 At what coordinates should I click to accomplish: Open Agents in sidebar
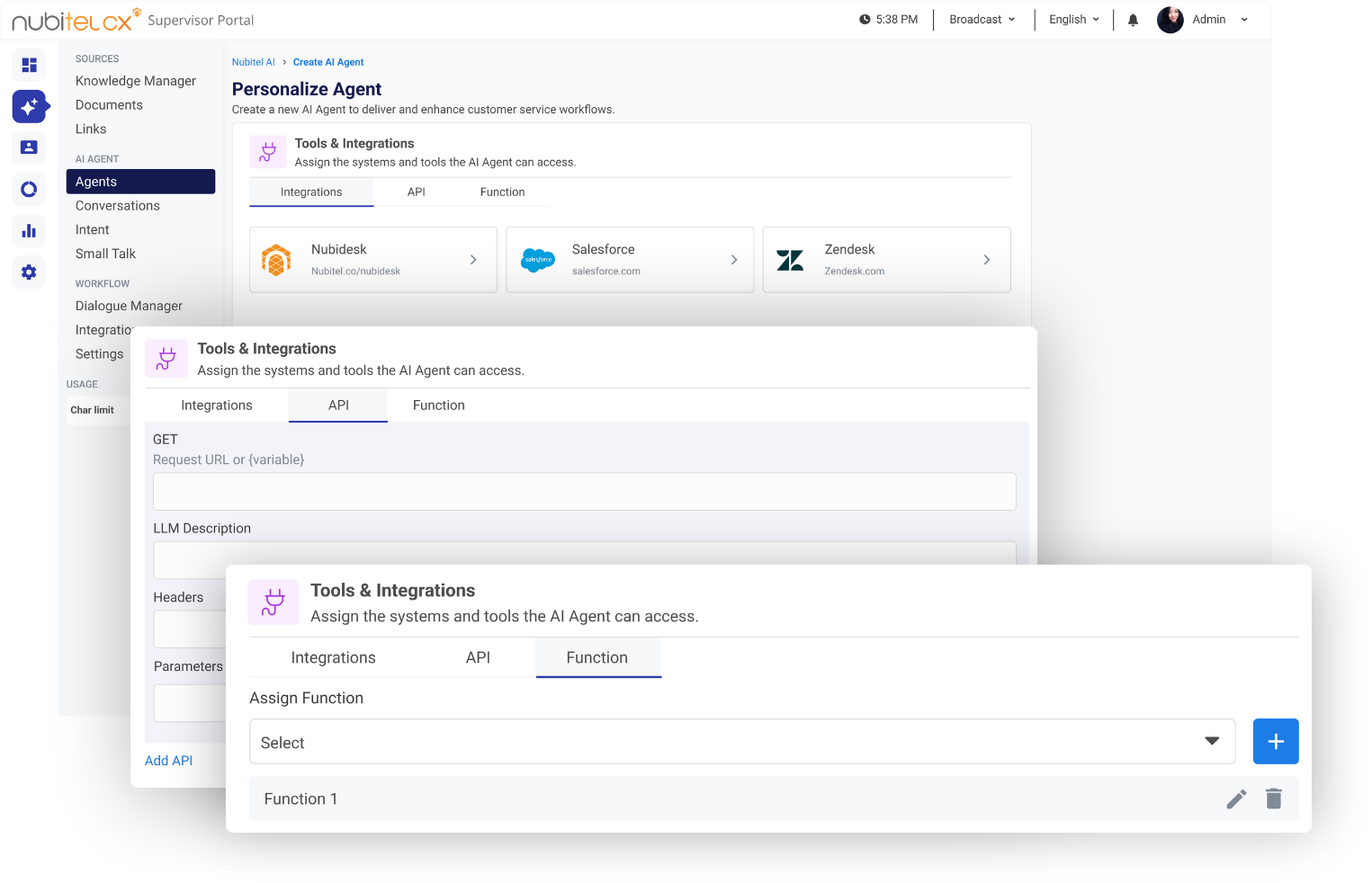140,182
